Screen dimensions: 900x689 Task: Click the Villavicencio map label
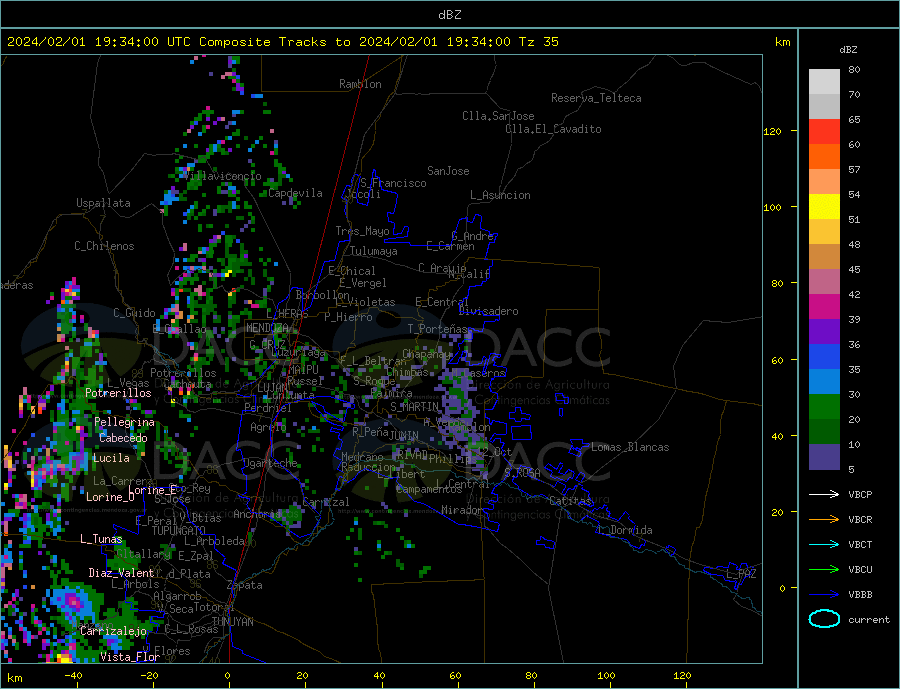point(223,176)
